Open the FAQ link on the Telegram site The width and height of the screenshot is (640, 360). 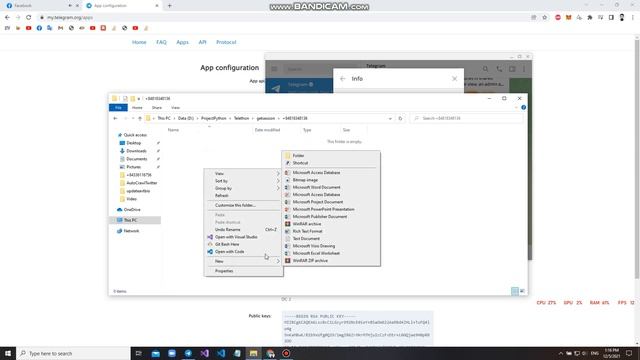tap(161, 42)
